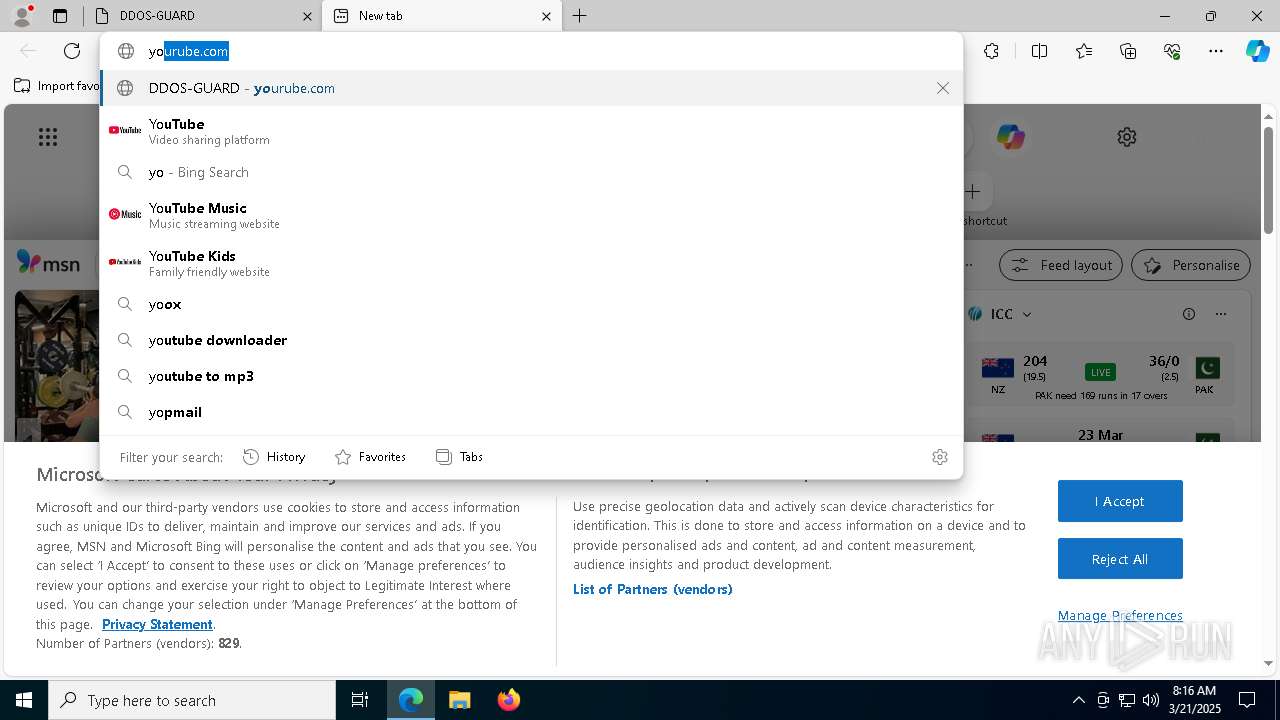
Task: Filter search by Tabs
Action: point(459,457)
